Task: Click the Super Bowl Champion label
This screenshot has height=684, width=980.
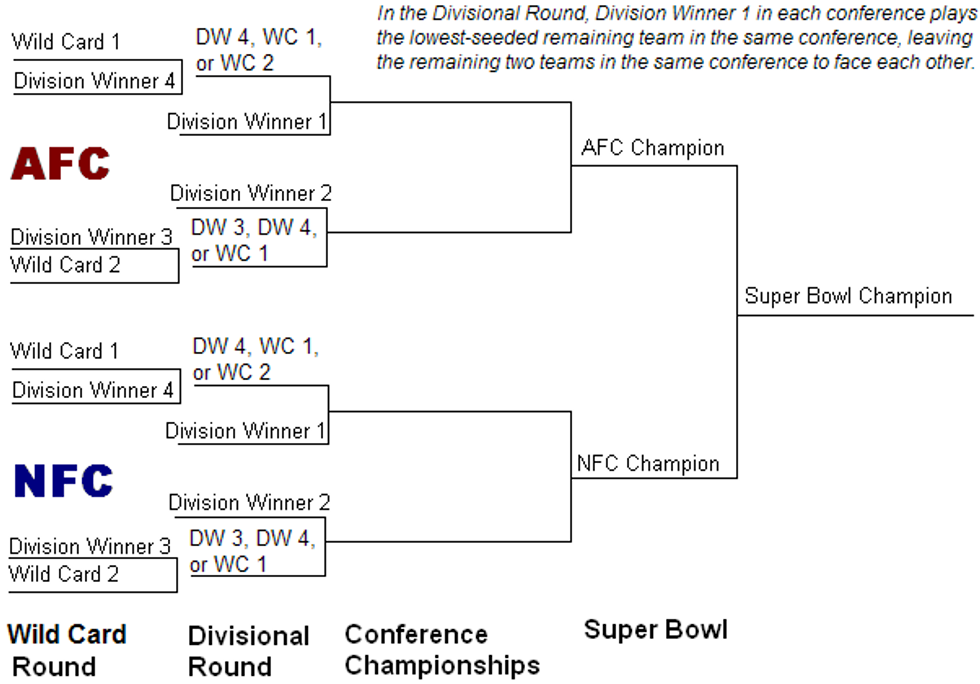Action: 848,296
